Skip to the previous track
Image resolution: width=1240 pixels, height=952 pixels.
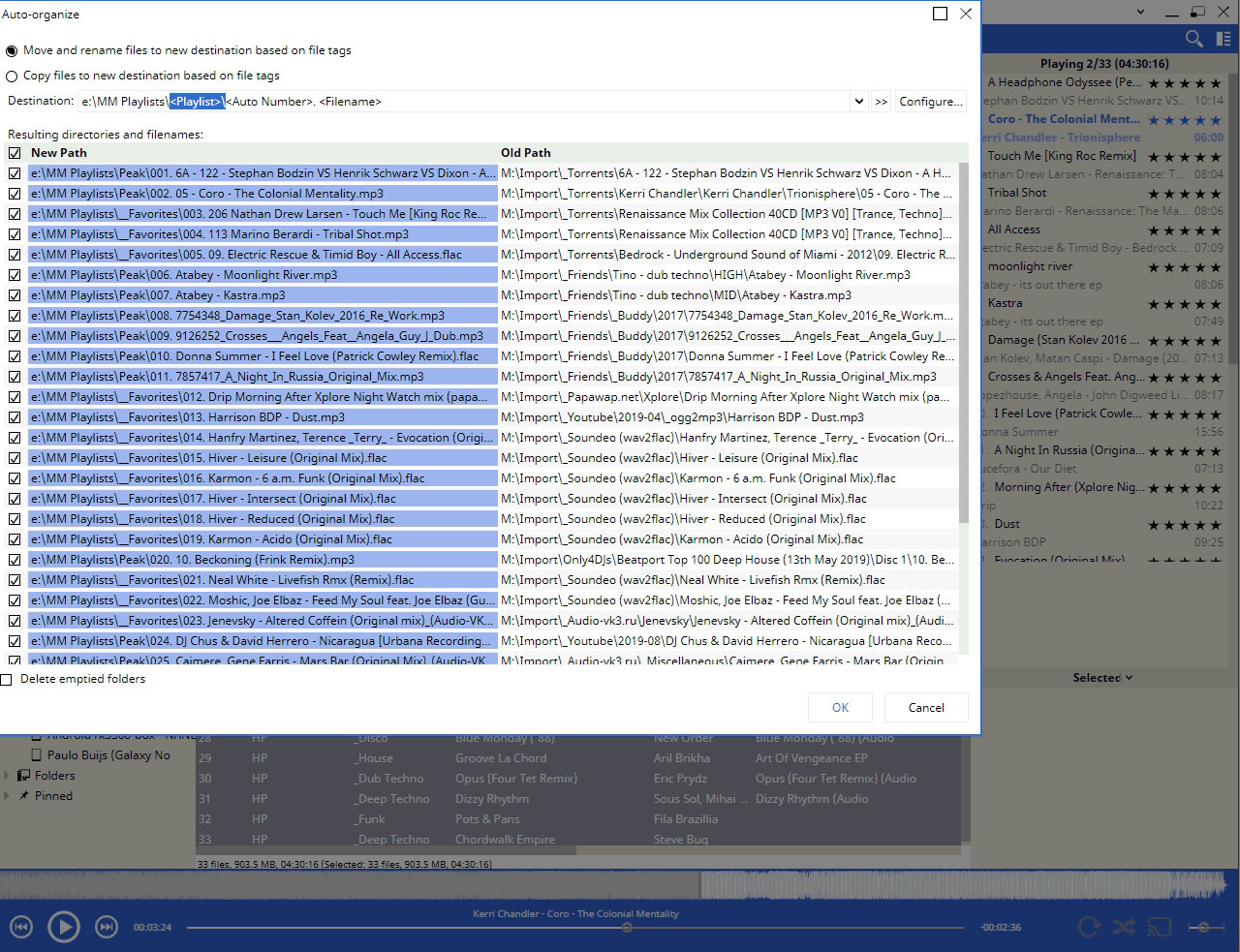21,927
